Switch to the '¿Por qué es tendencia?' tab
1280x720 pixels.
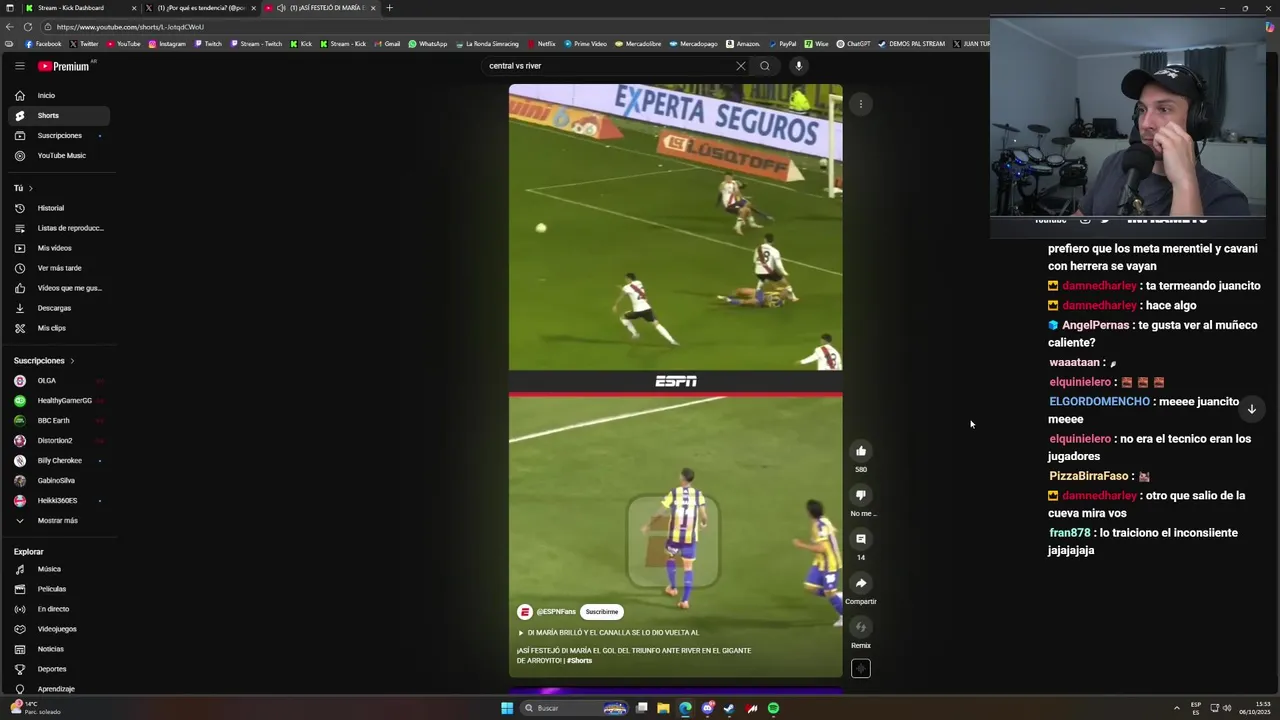200,8
